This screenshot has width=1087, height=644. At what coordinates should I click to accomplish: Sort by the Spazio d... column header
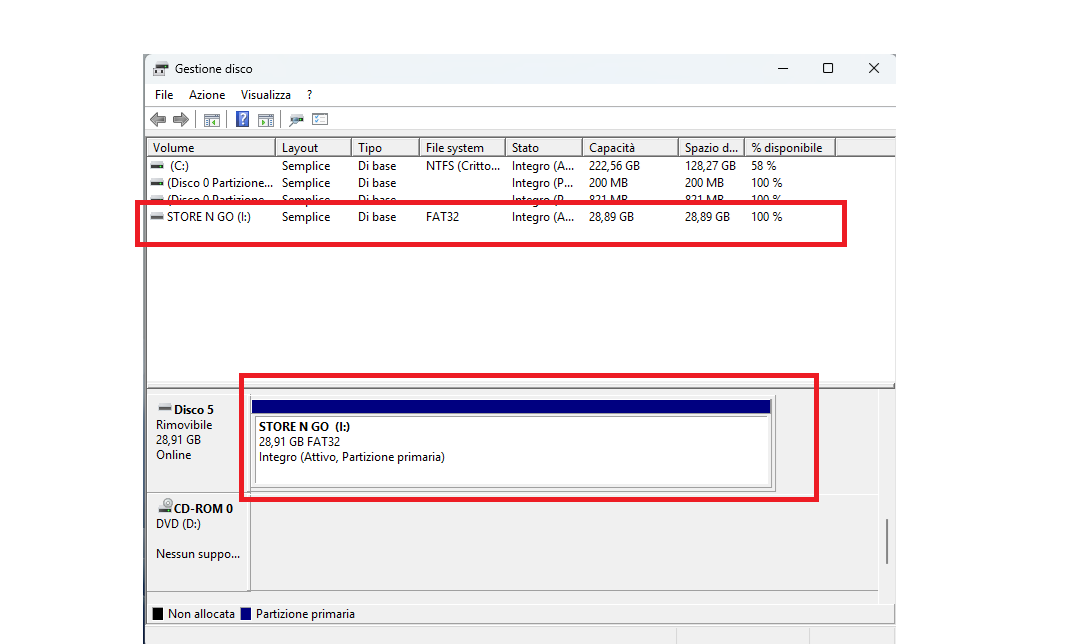point(711,148)
